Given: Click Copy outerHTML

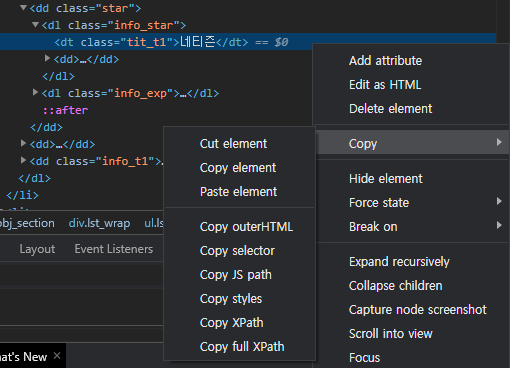Looking at the screenshot, I should (x=246, y=227).
